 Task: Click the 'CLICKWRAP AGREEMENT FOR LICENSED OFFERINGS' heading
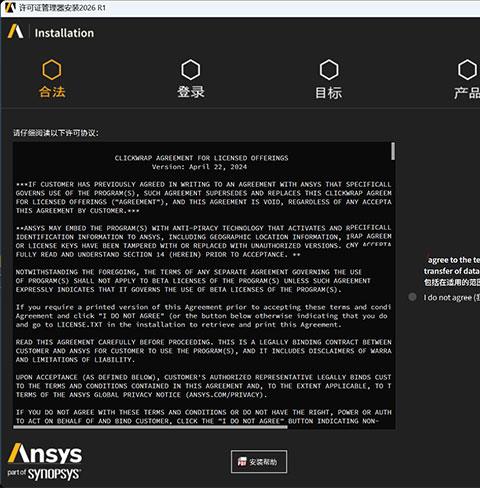coord(201,158)
